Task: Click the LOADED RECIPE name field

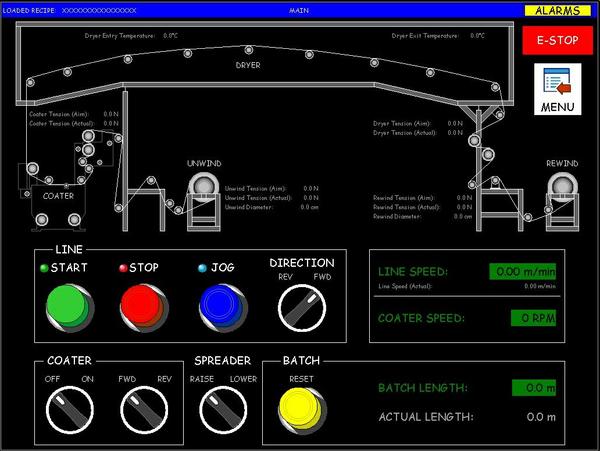Action: point(99,10)
